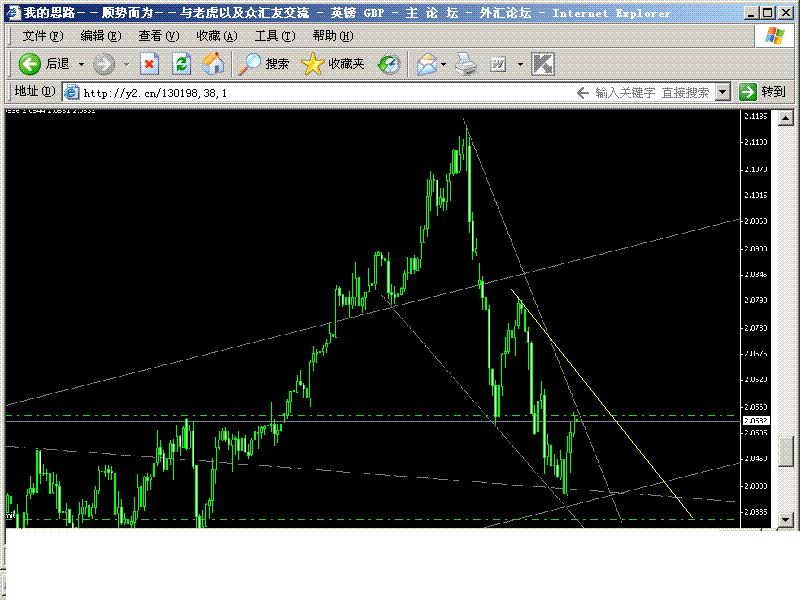
Task: Stop page loading with red X icon
Action: (x=149, y=64)
